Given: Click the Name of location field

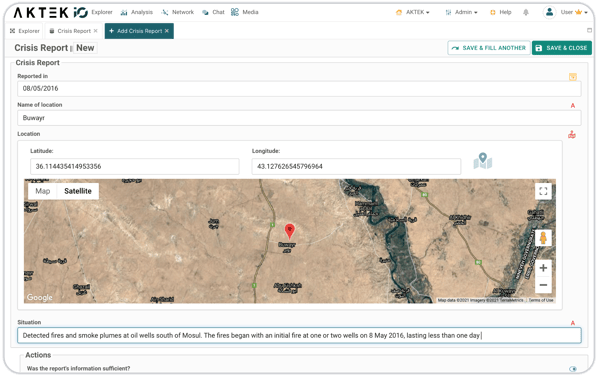Looking at the screenshot, I should pyautogui.click(x=299, y=118).
